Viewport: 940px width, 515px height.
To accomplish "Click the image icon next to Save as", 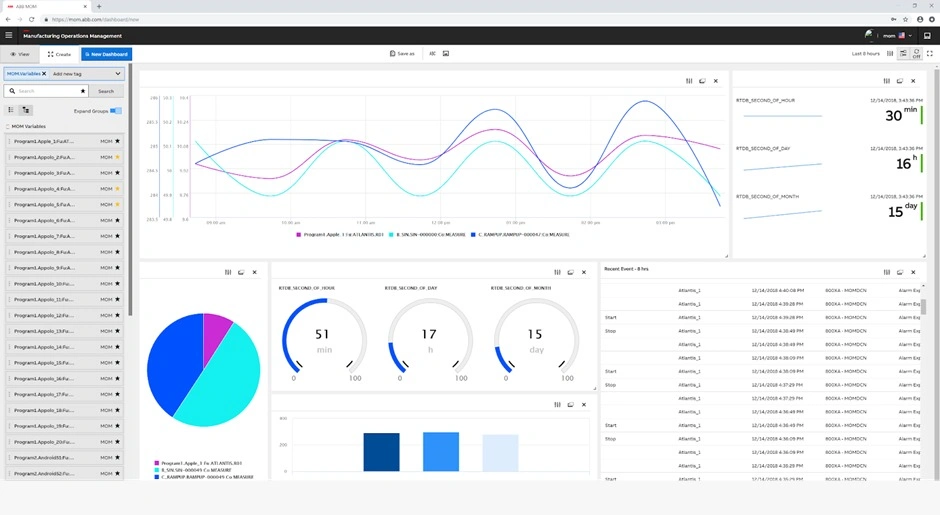I will (x=446, y=53).
